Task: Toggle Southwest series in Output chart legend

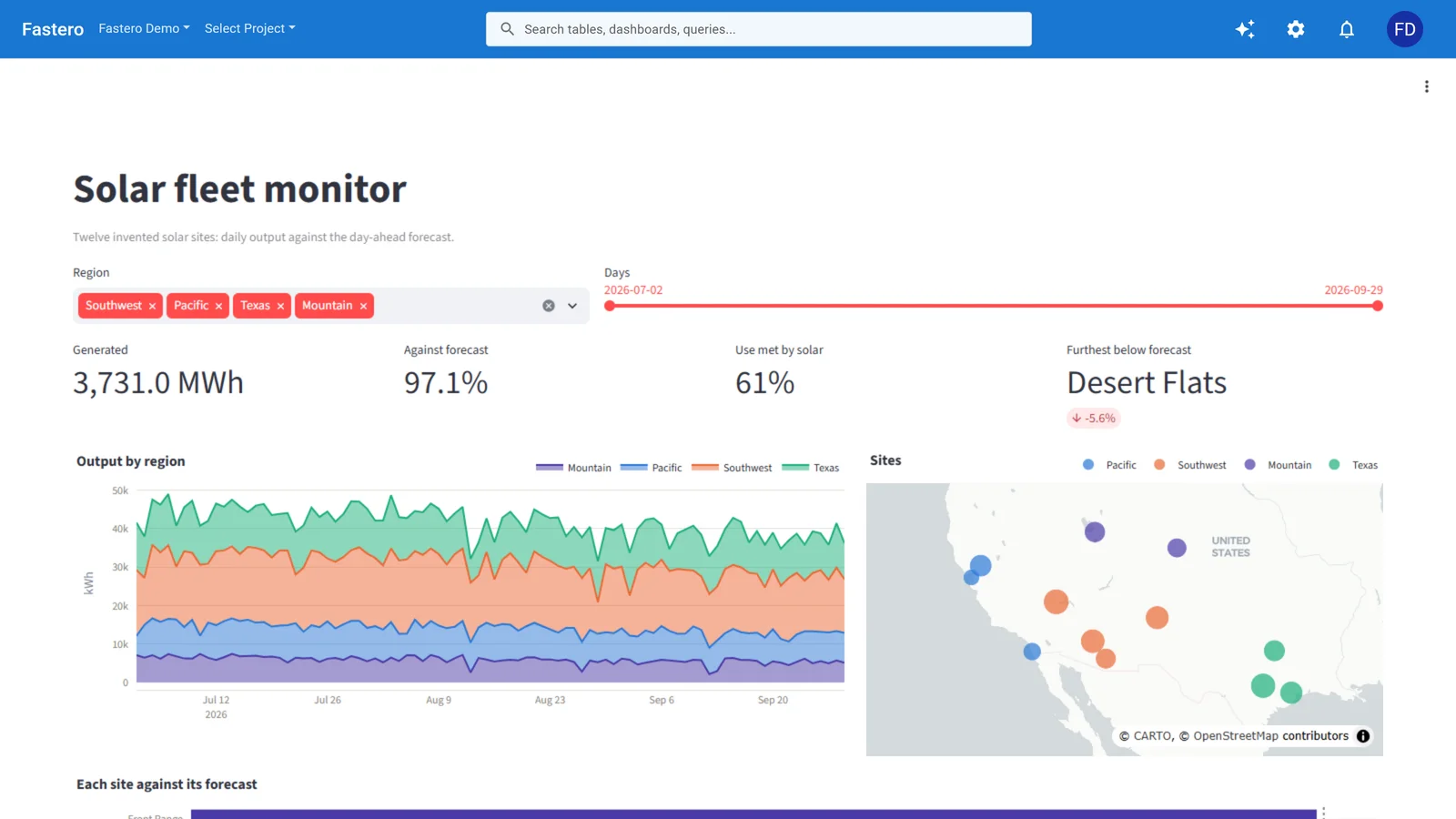Action: pos(732,468)
